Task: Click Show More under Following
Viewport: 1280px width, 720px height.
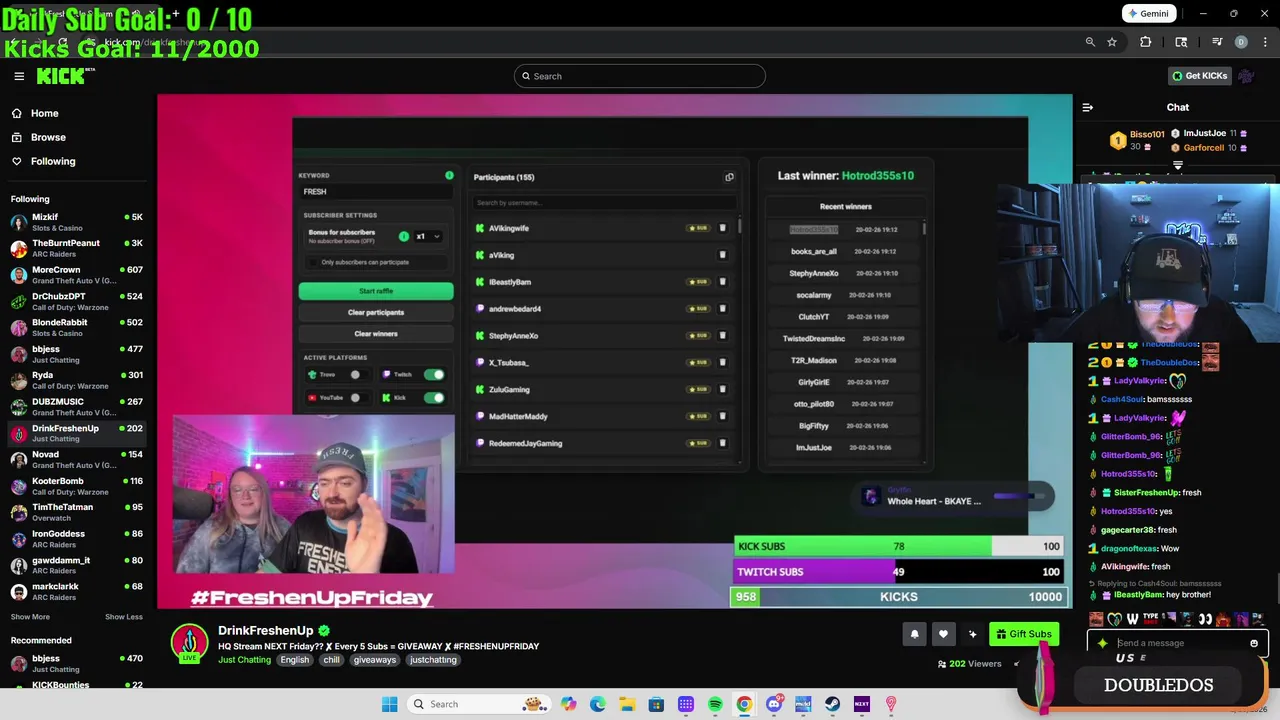Action: tap(30, 617)
